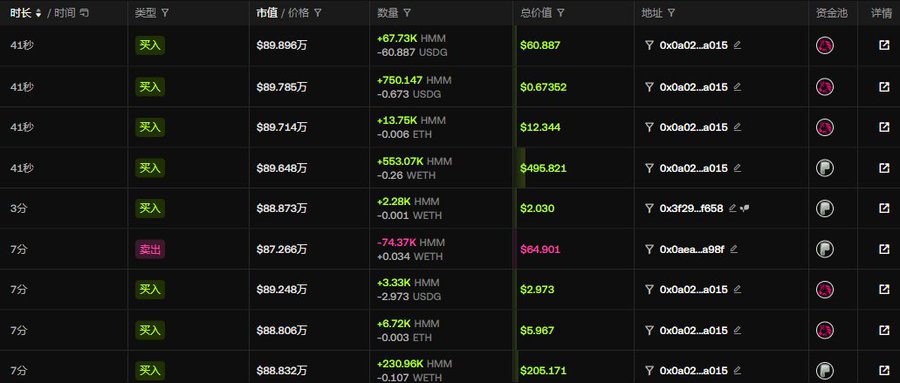Open details for the $2.030 trade
This screenshot has height=383, width=900.
[x=884, y=208]
